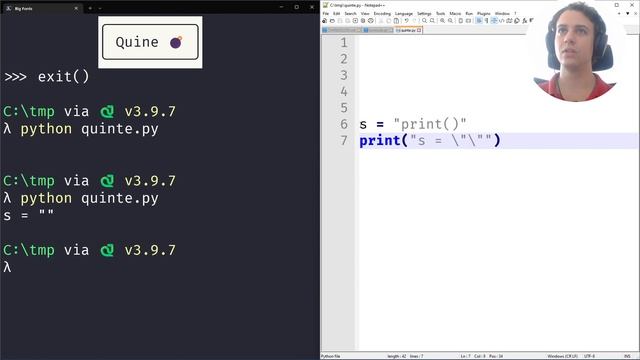Image resolution: width=640 pixels, height=360 pixels.
Task: Create a new file in Notepad++ toolbar
Action: pyautogui.click(x=324, y=21)
